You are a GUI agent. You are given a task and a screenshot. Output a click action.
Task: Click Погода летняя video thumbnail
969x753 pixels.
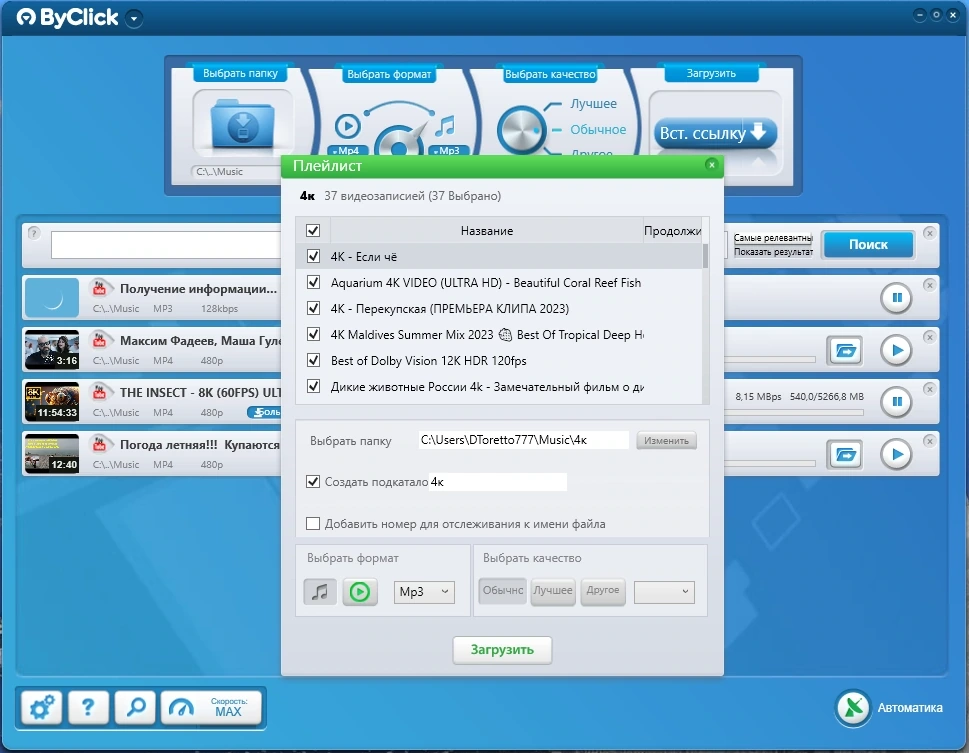pyautogui.click(x=52, y=454)
